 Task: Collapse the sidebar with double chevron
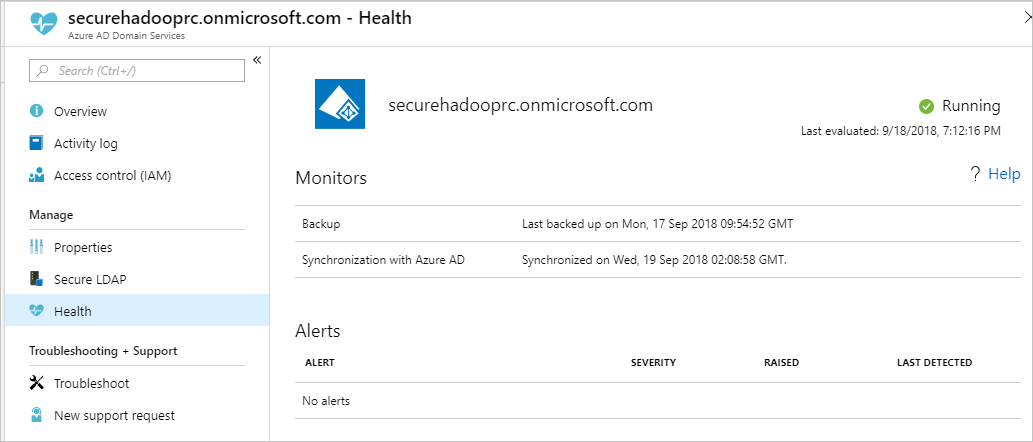(x=257, y=60)
